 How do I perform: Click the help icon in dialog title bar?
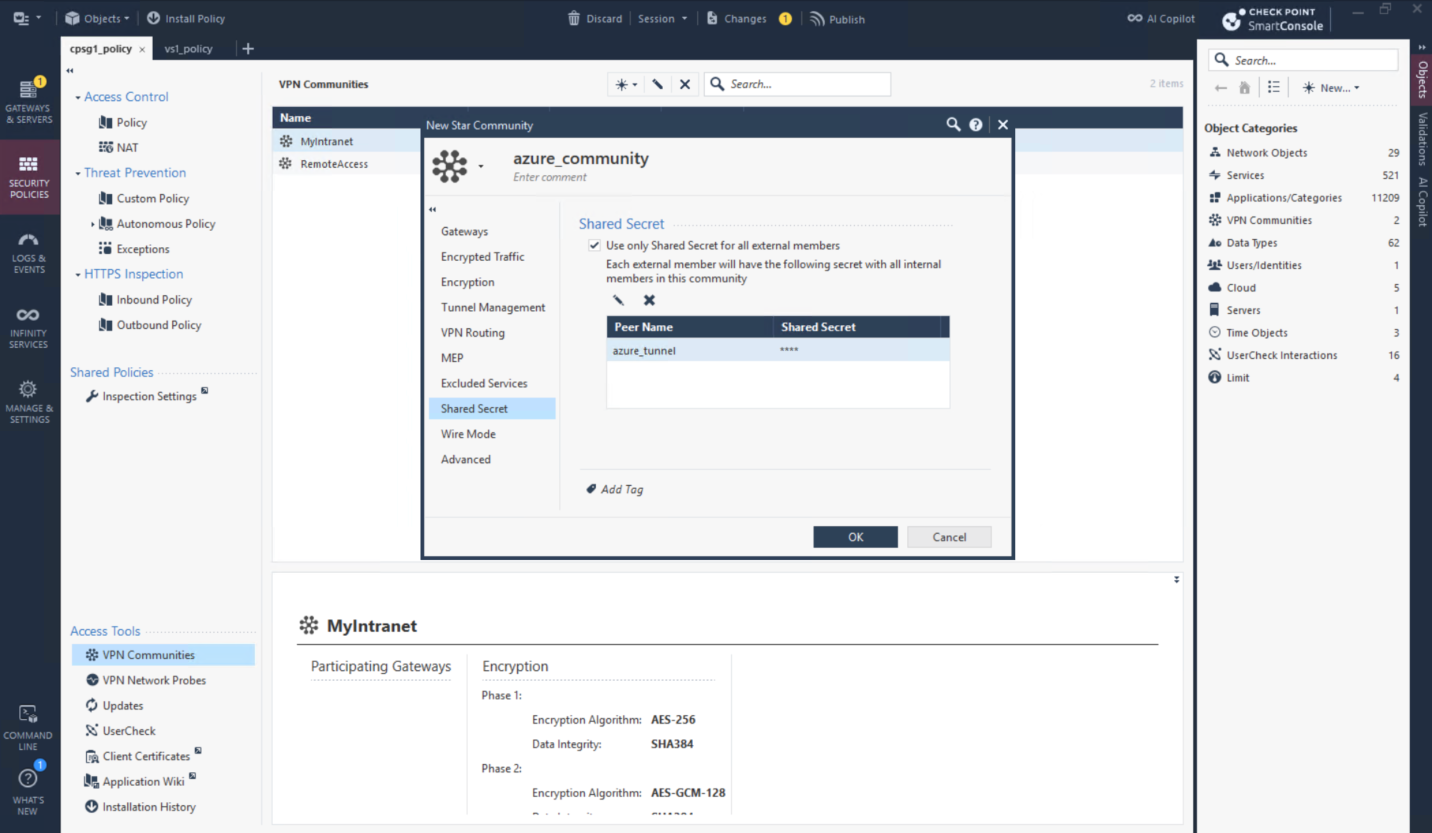click(976, 125)
